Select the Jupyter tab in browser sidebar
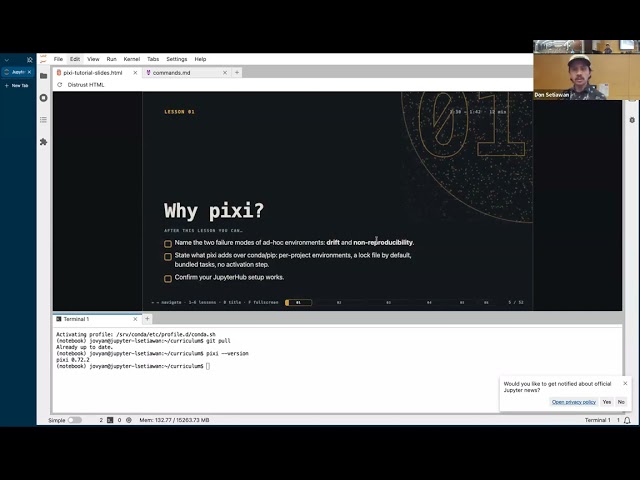The height and width of the screenshot is (480, 640). (x=18, y=72)
